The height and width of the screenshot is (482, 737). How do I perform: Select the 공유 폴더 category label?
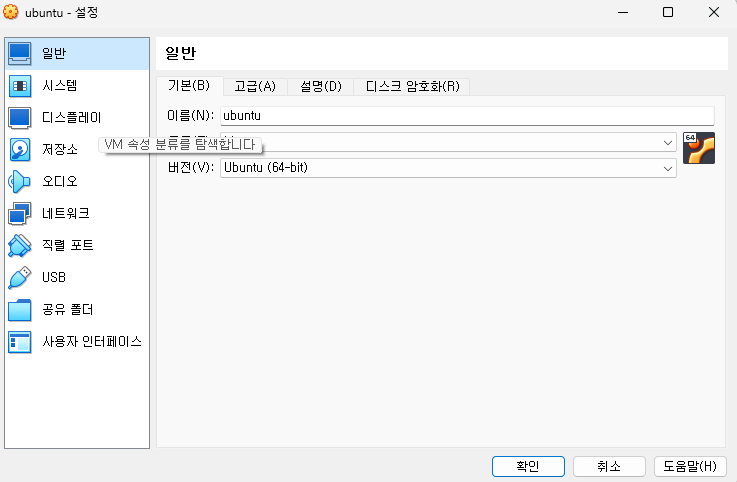[x=68, y=309]
